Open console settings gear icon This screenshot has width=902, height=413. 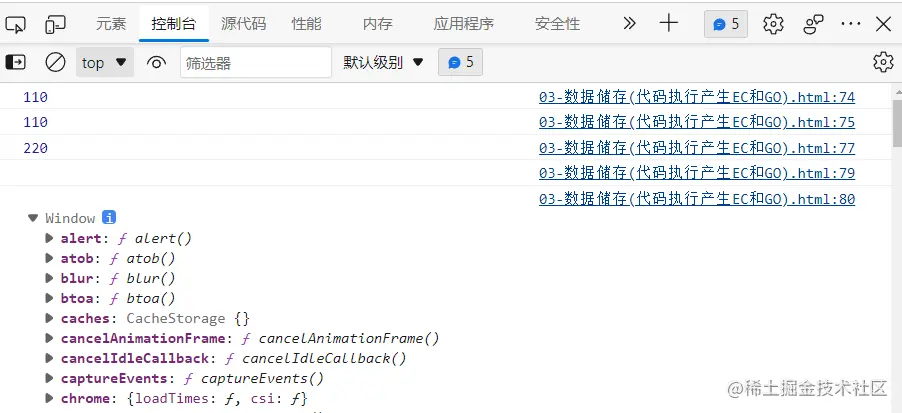pos(882,62)
